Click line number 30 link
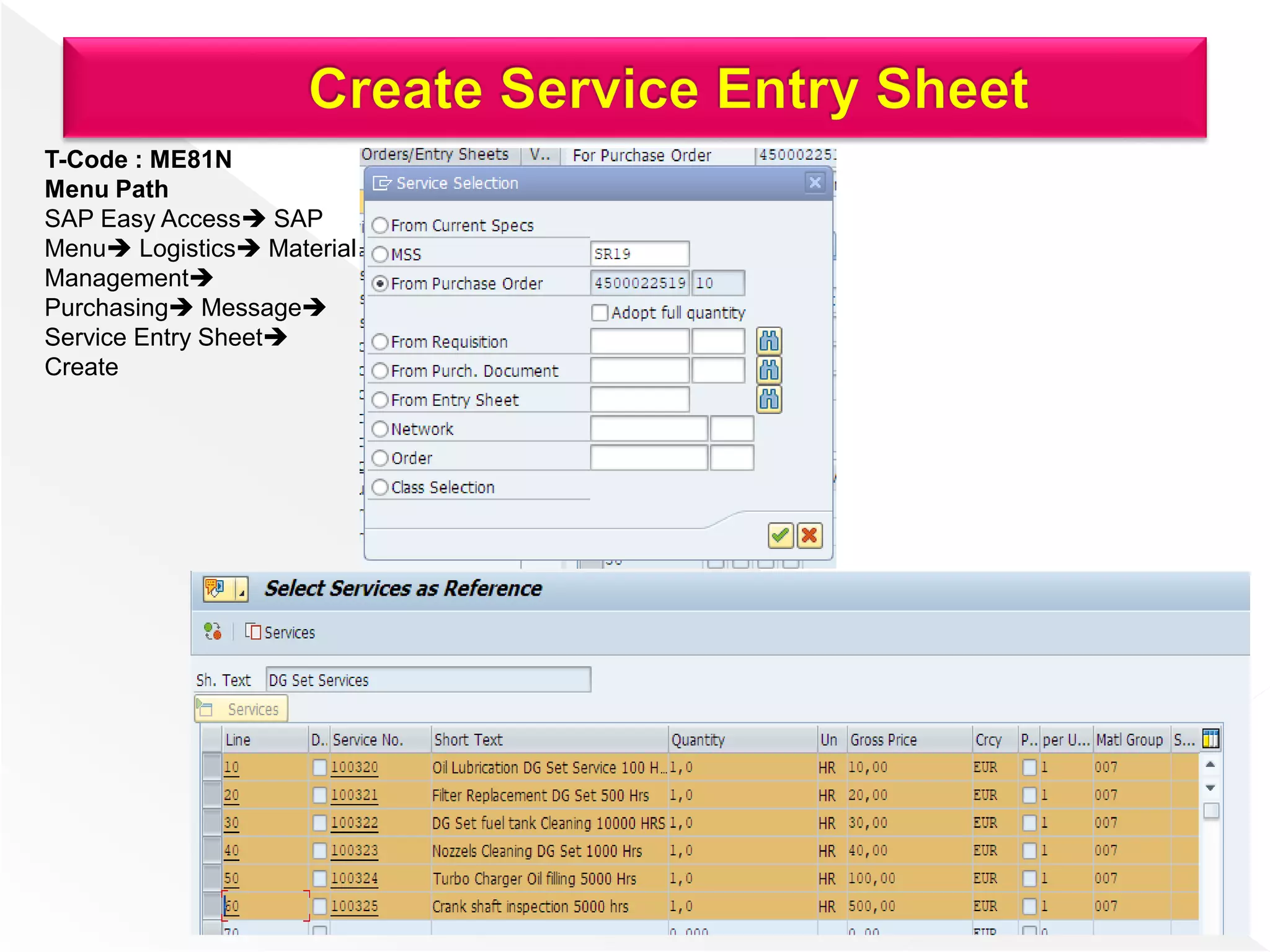Viewport: 1270px width, 952px height. point(231,823)
